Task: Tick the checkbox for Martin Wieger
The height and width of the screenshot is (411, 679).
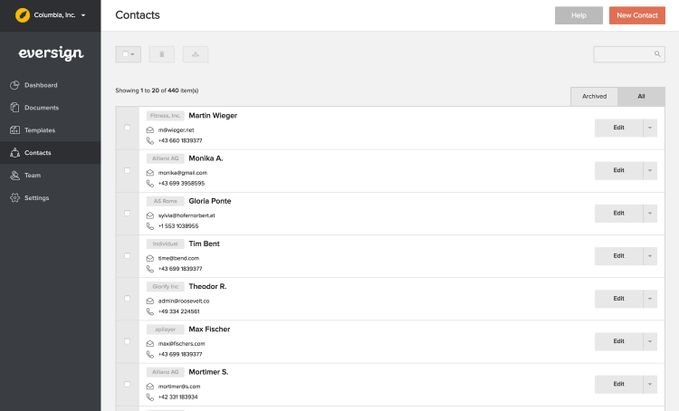Action: tap(127, 128)
